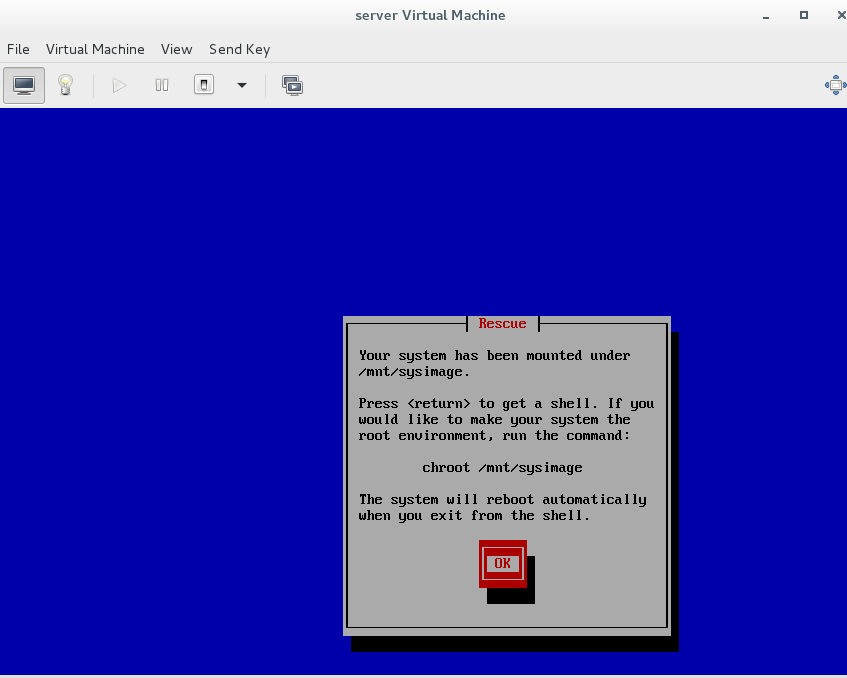
Task: Open the View menu
Action: 176,49
